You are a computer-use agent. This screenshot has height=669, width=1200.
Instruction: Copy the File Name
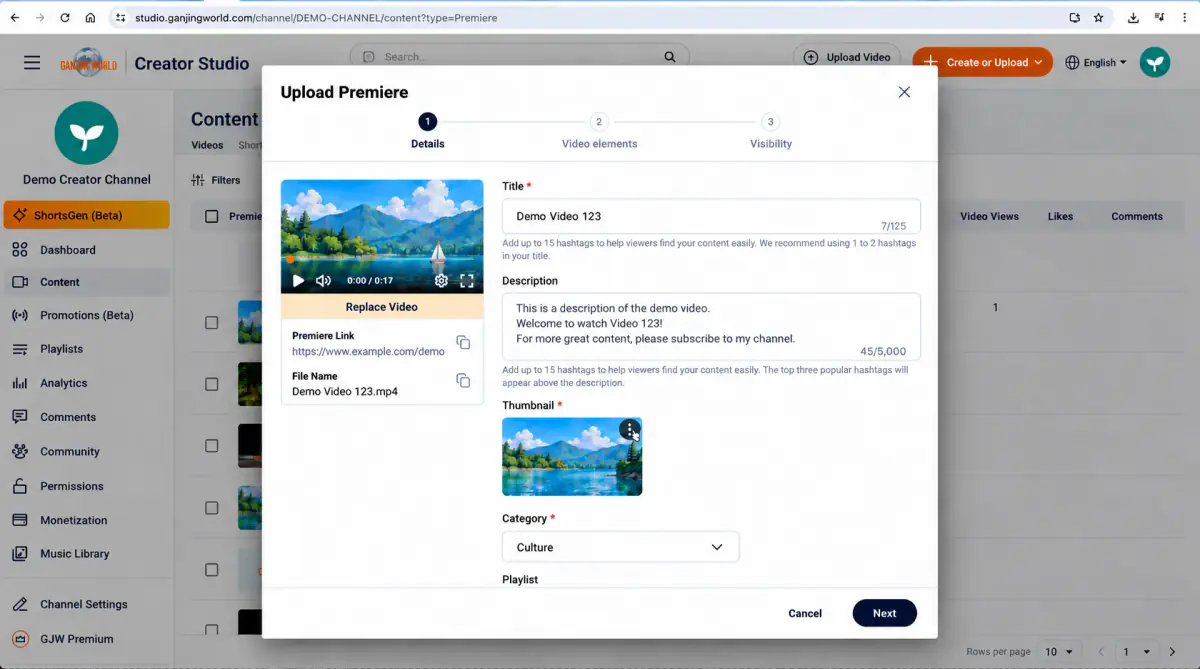(x=463, y=381)
